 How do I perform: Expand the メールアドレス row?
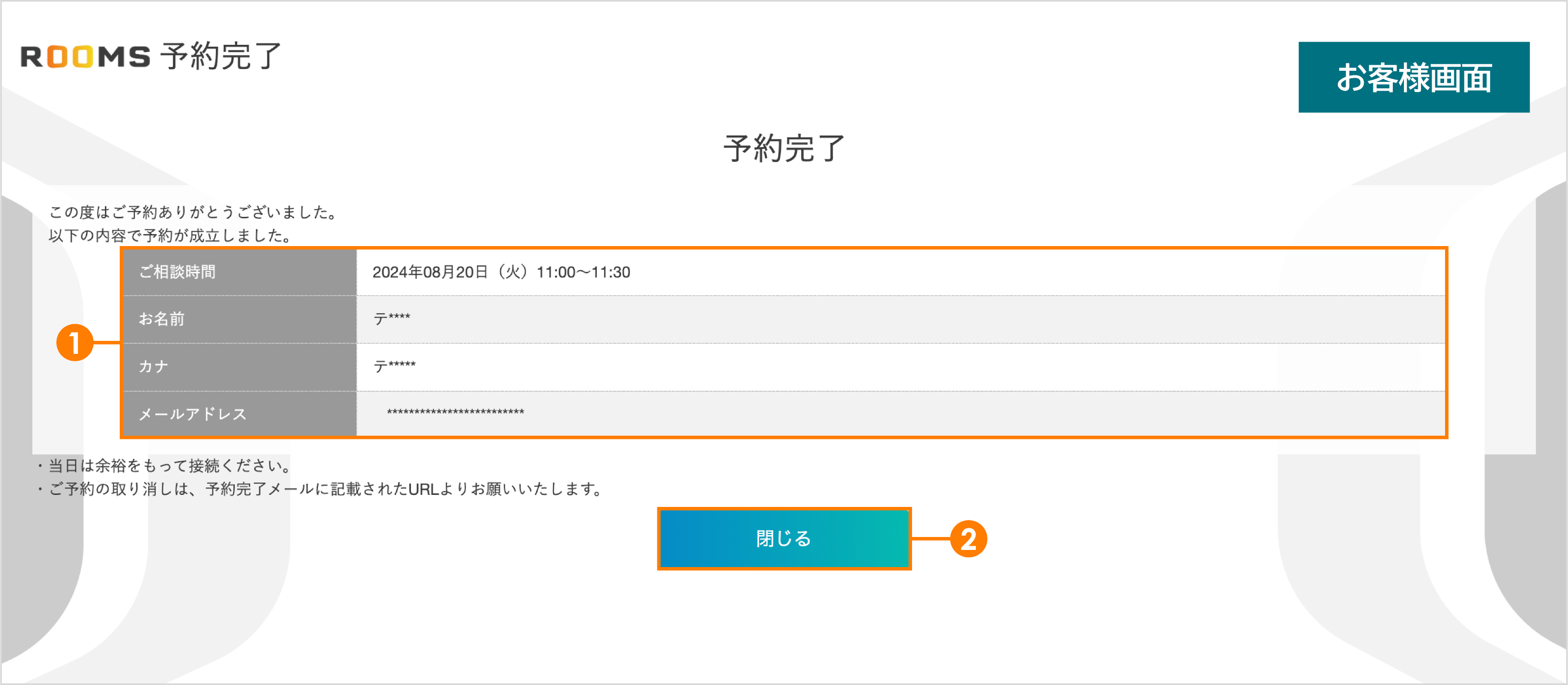[x=193, y=413]
